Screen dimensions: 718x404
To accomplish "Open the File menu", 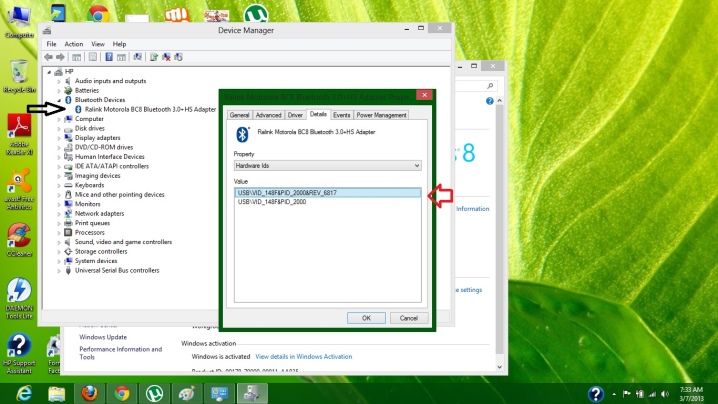I will (51, 44).
